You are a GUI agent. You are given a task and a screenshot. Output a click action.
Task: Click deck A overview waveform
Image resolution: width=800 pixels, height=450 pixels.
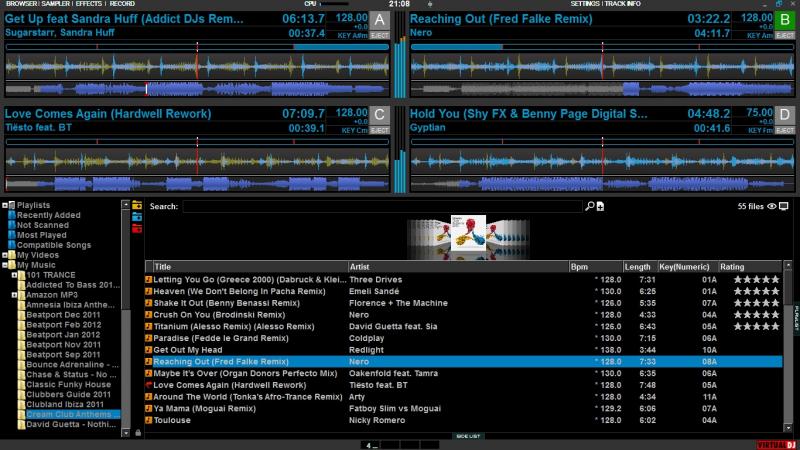click(197, 89)
